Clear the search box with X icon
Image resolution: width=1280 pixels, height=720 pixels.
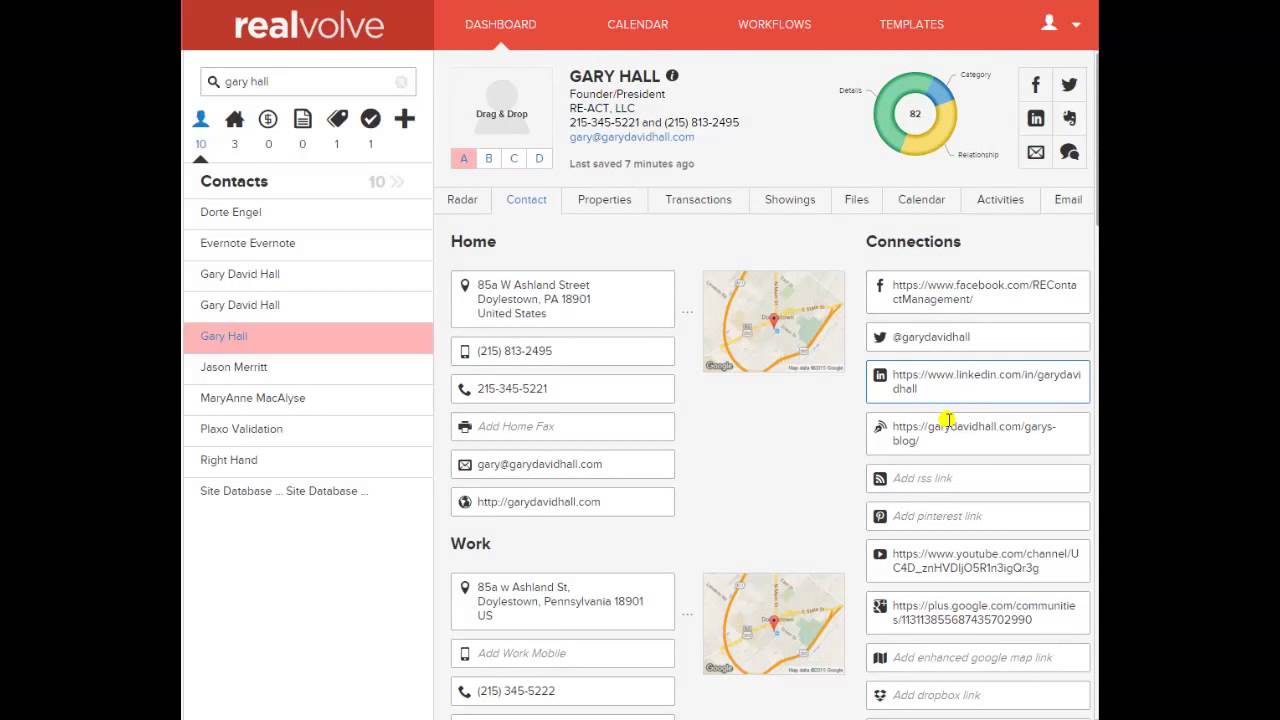pyautogui.click(x=401, y=82)
